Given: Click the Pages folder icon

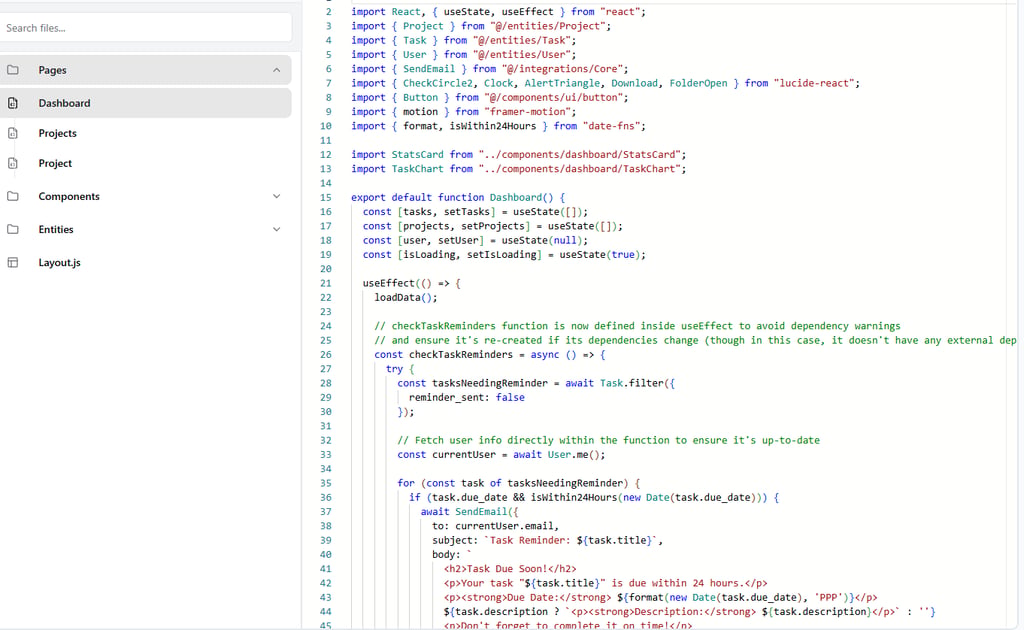Looking at the screenshot, I should click(x=12, y=70).
